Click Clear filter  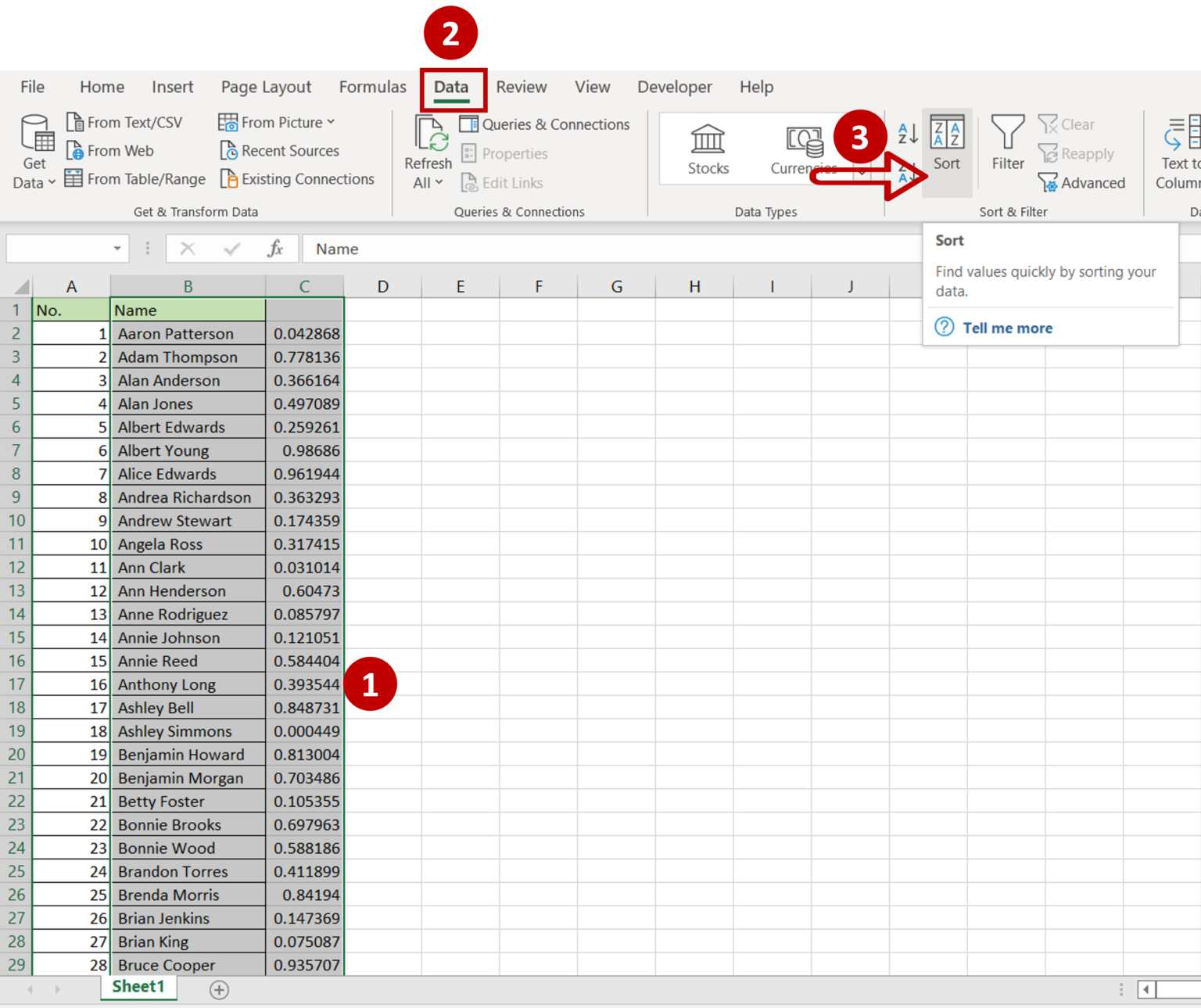(x=1067, y=124)
